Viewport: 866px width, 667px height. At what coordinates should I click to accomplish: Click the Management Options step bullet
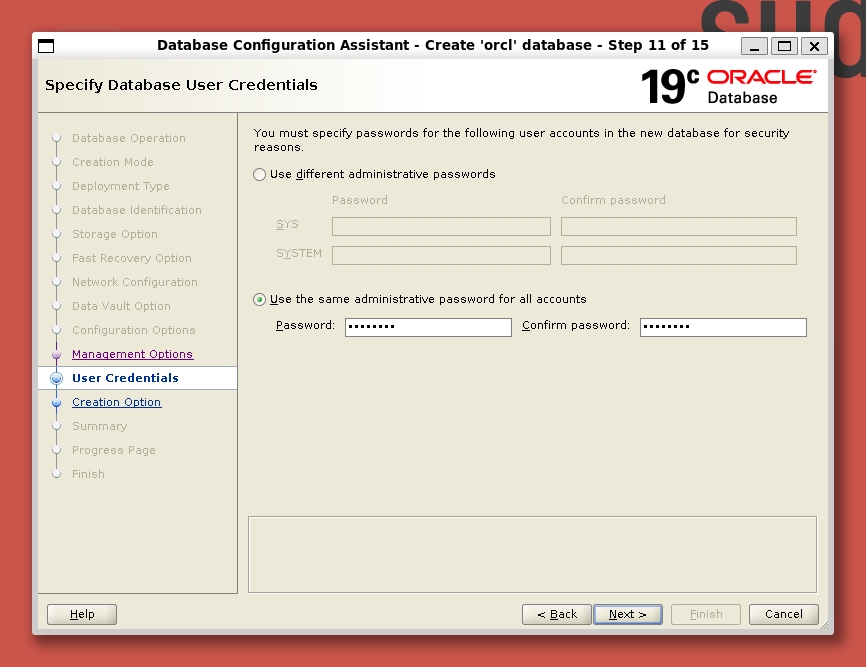(57, 355)
